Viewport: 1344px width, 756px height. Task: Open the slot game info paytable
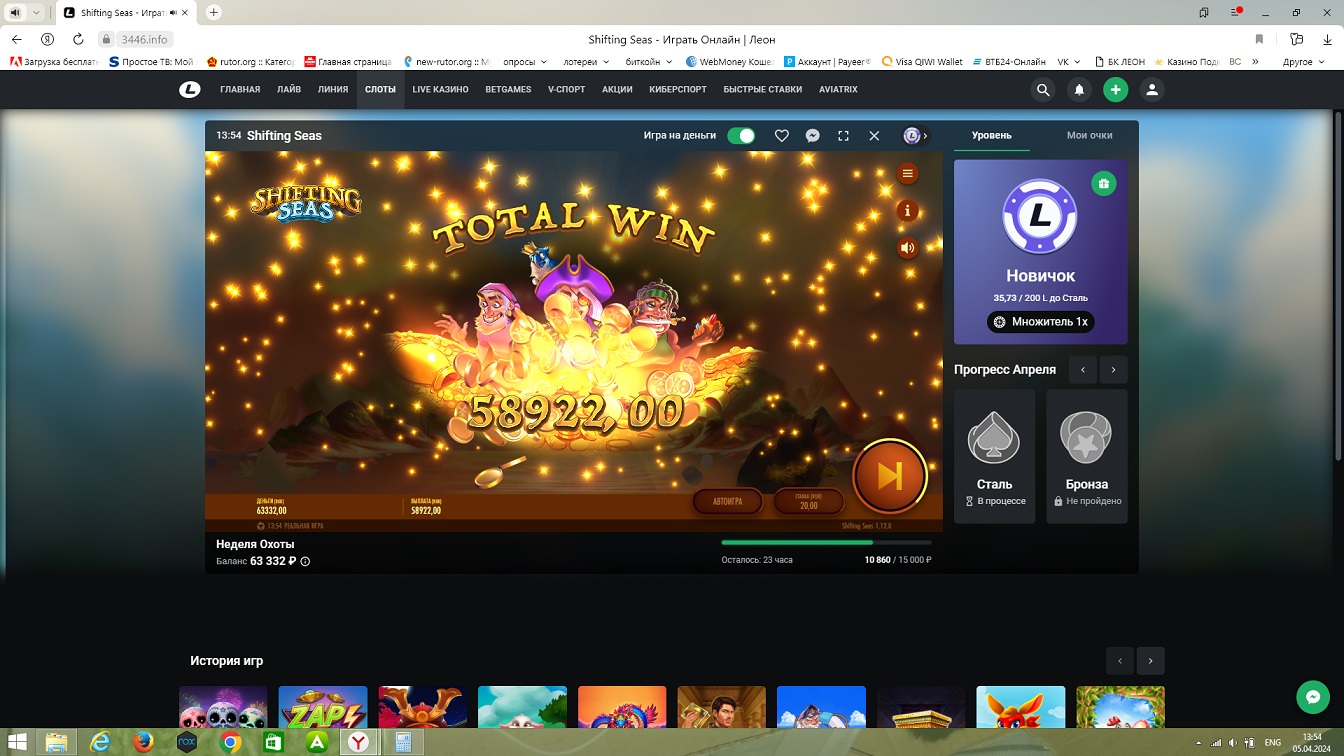click(907, 211)
